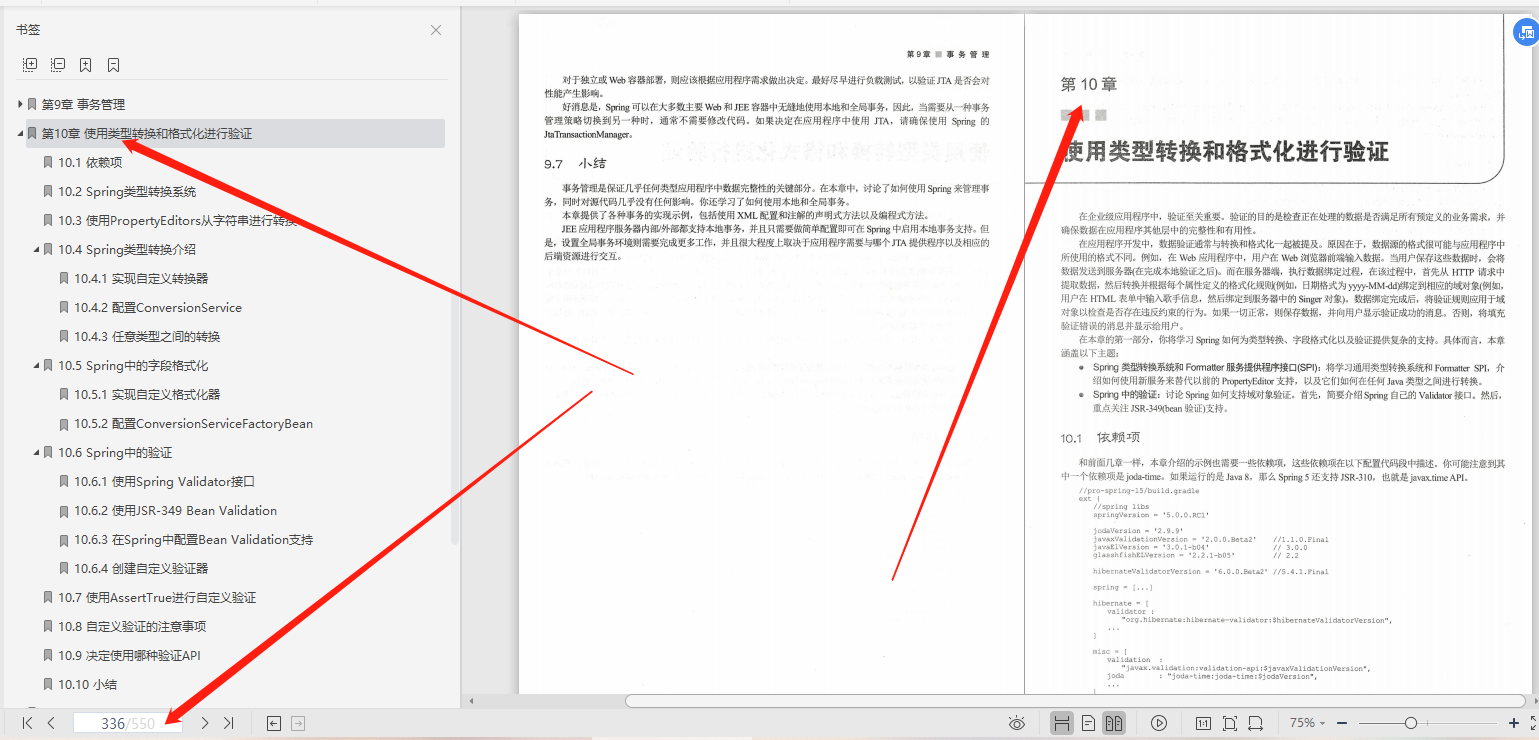Add a new bookmark with plus-bookmark icon
The height and width of the screenshot is (740, 1539).
[x=86, y=65]
